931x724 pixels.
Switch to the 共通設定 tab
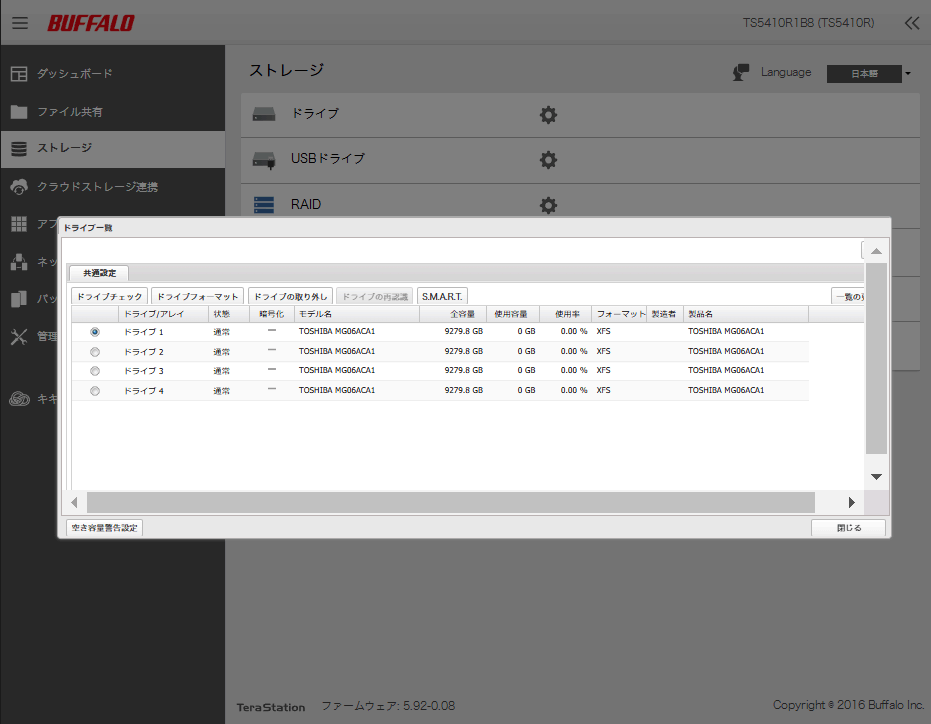point(99,273)
